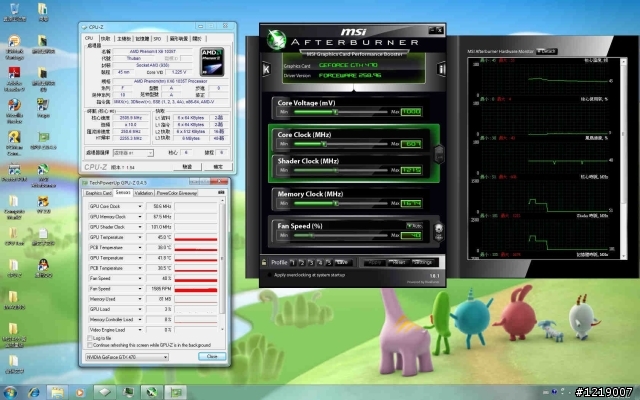This screenshot has height=400, width=640.
Task: Open the Adobe Reader 9 desktop icon
Action: (x=14, y=79)
